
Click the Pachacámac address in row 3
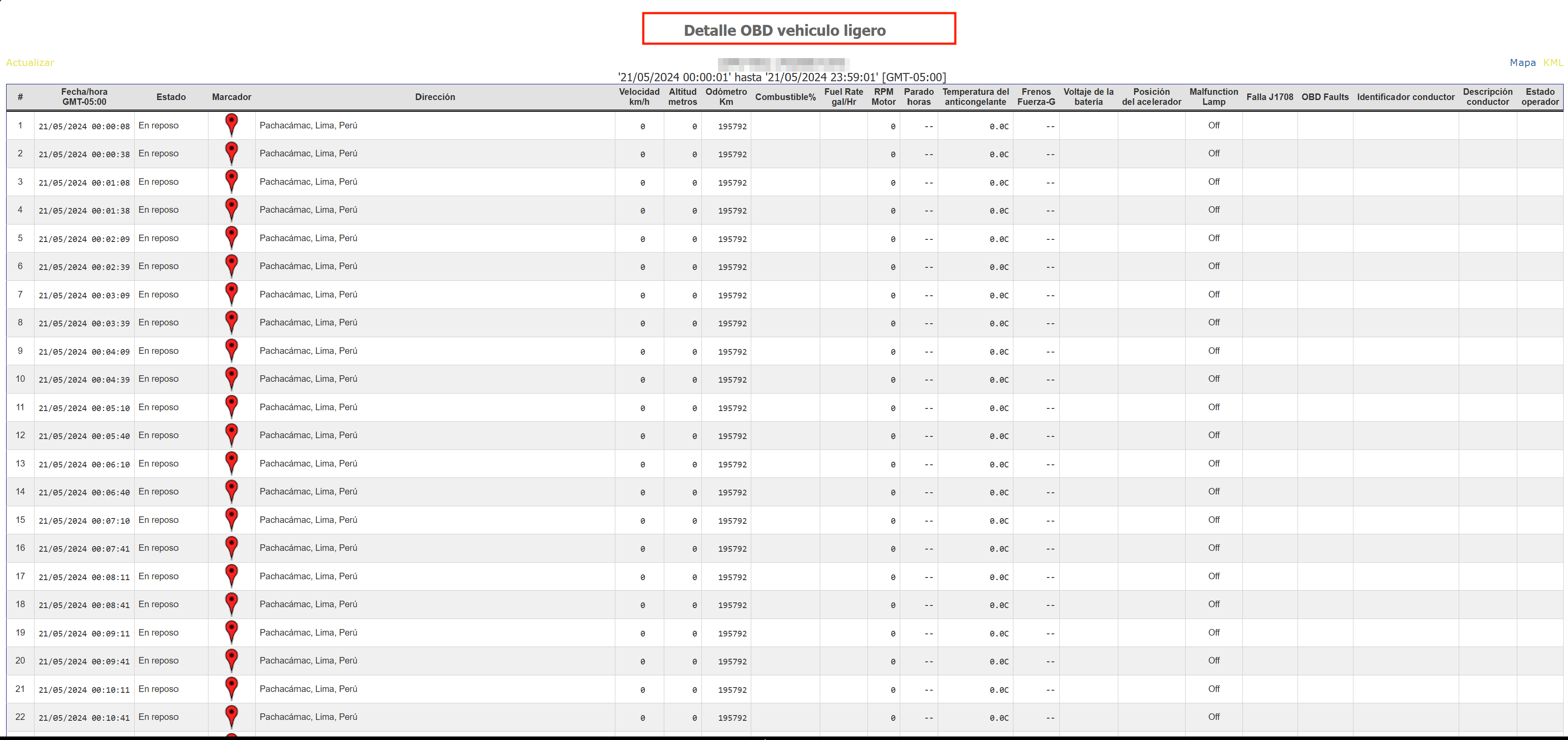tap(308, 182)
